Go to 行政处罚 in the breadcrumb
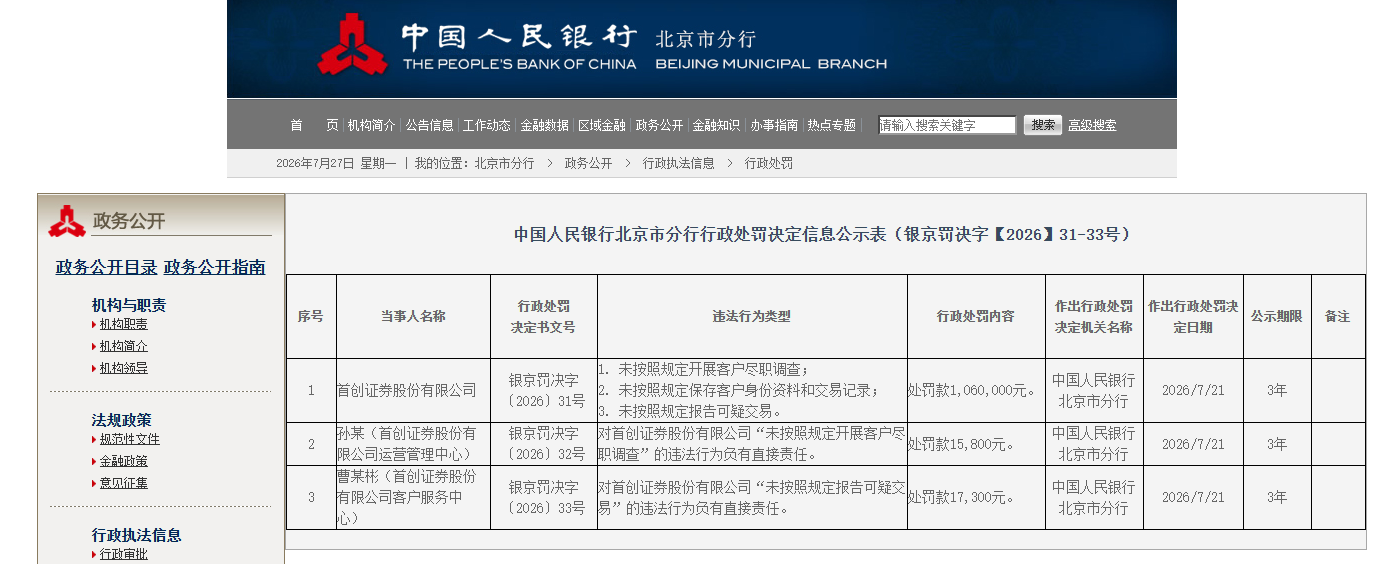 pyautogui.click(x=769, y=163)
